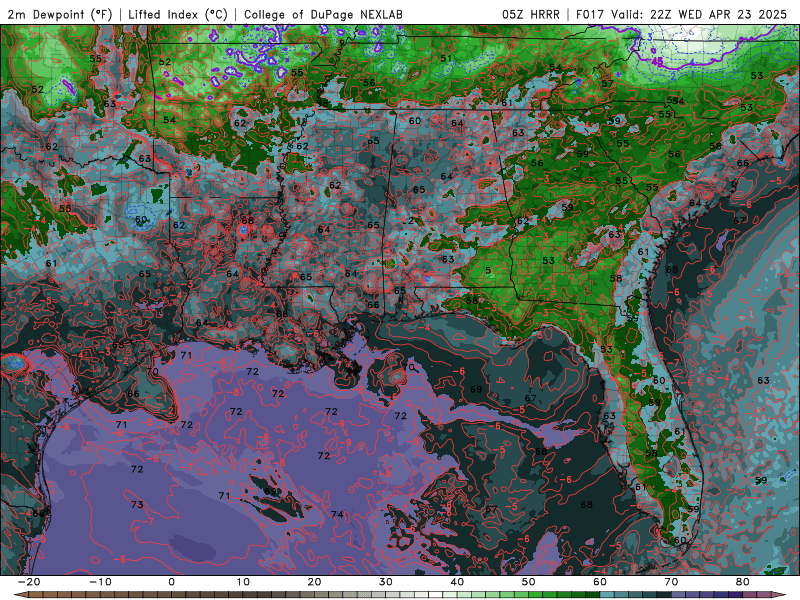Click the "73" dewpoint value over the Gulf
This screenshot has height=600, width=800.
(137, 505)
